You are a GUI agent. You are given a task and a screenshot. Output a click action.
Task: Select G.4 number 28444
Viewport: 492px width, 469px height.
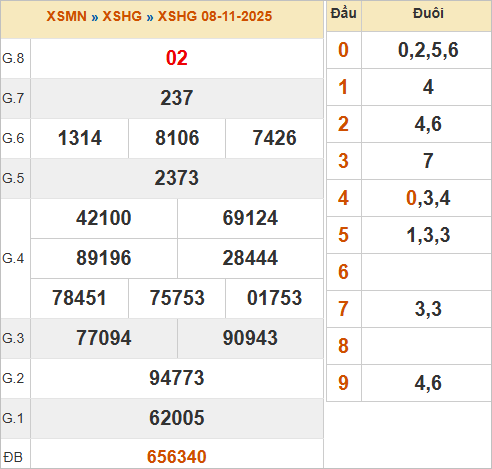click(x=250, y=258)
